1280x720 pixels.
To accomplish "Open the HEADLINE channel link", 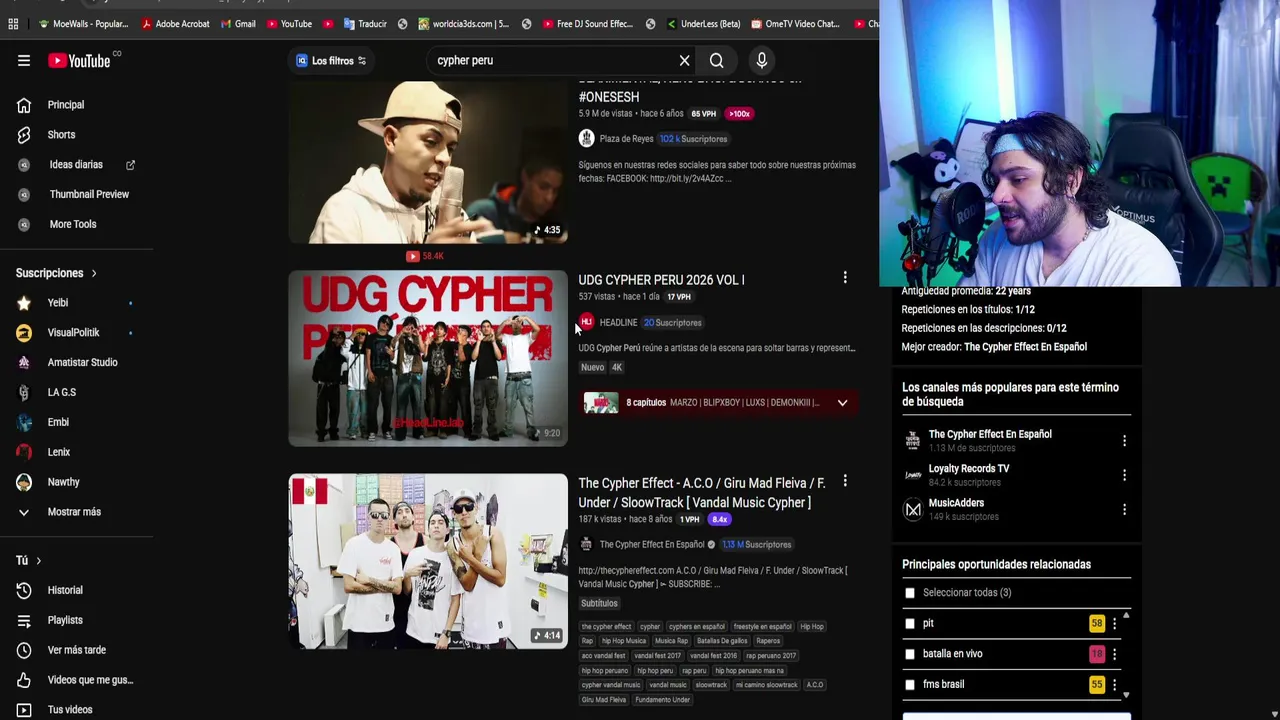I will coord(618,323).
